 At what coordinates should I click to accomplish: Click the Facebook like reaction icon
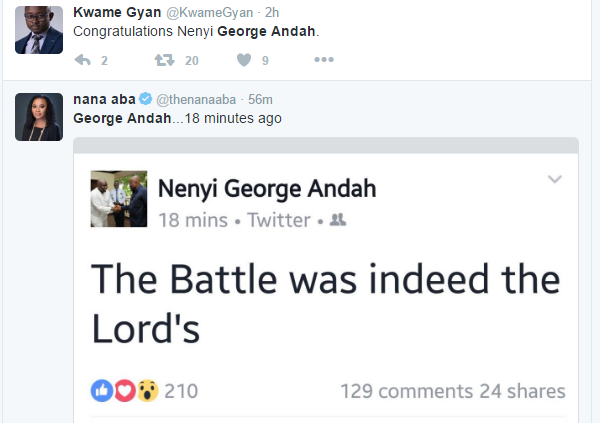101,391
